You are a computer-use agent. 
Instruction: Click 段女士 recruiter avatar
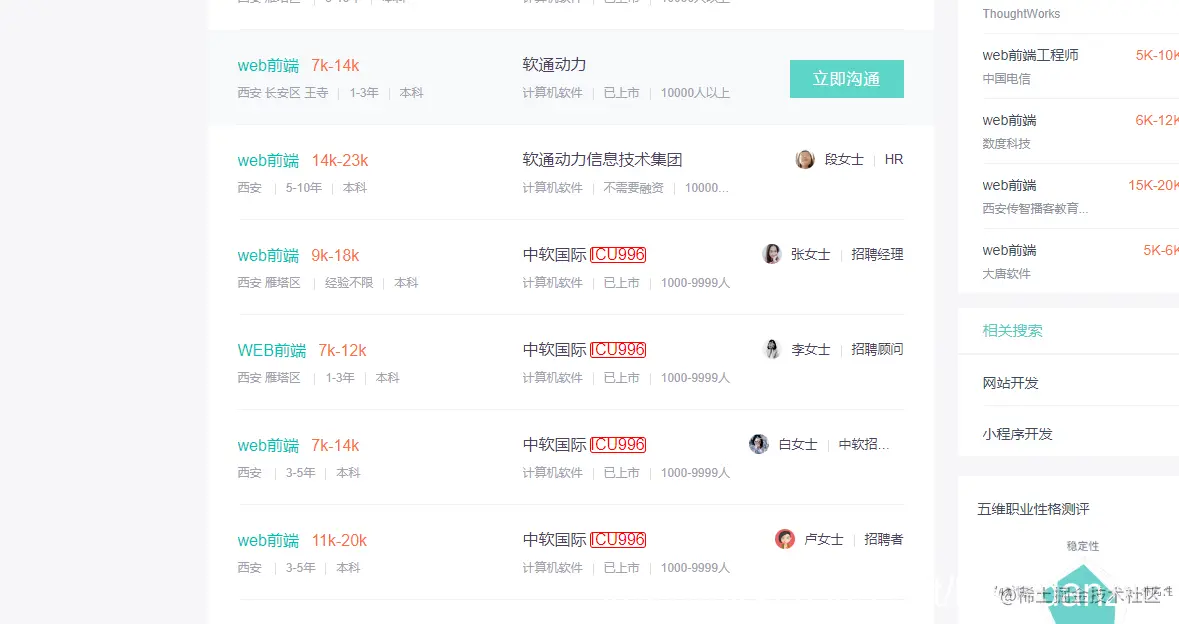pyautogui.click(x=805, y=159)
